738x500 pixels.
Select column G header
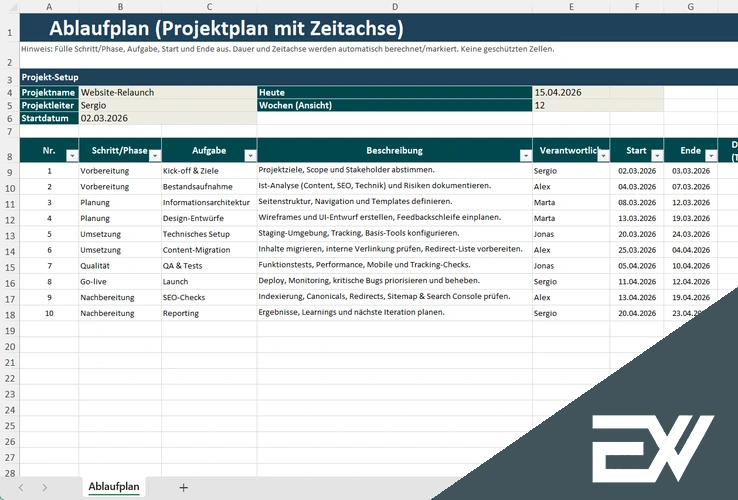pos(690,7)
